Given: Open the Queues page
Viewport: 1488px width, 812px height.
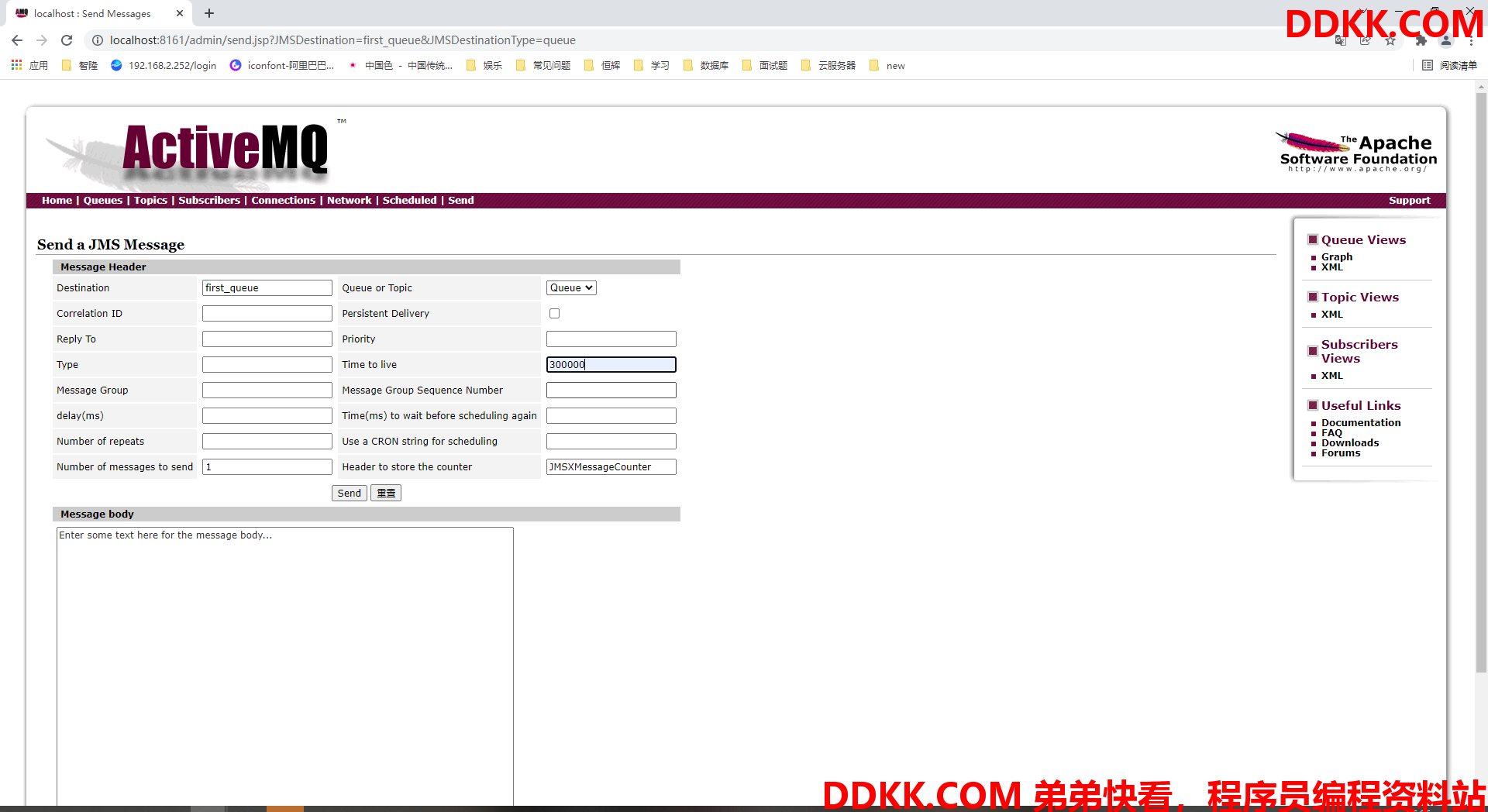Looking at the screenshot, I should [103, 200].
